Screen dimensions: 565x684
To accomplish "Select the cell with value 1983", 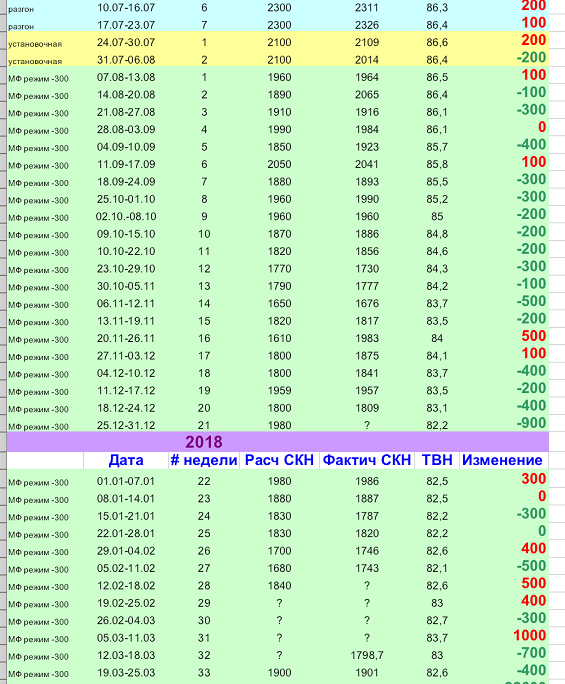I will pos(366,339).
